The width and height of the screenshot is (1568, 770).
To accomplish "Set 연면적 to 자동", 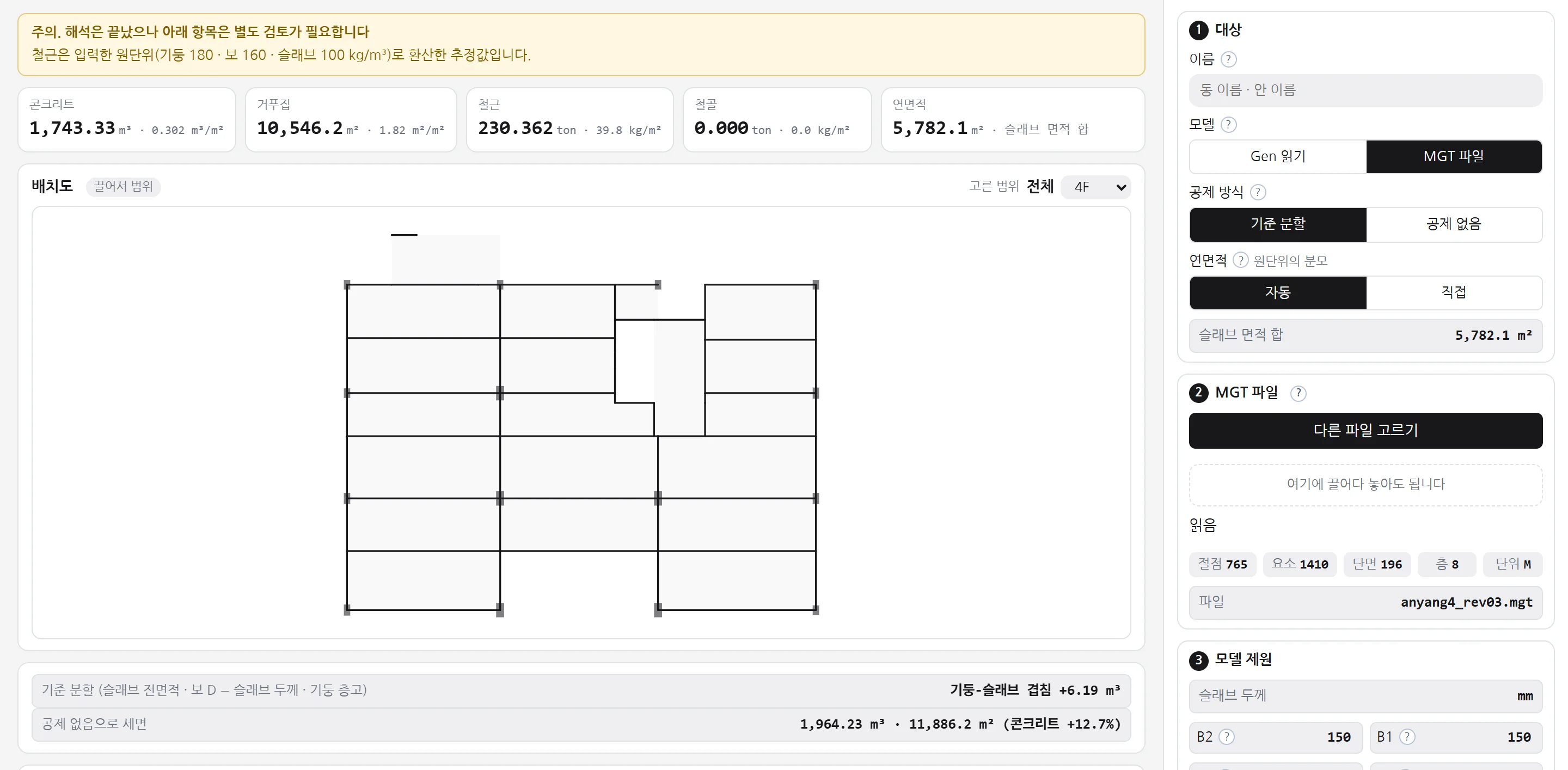I will (1278, 293).
